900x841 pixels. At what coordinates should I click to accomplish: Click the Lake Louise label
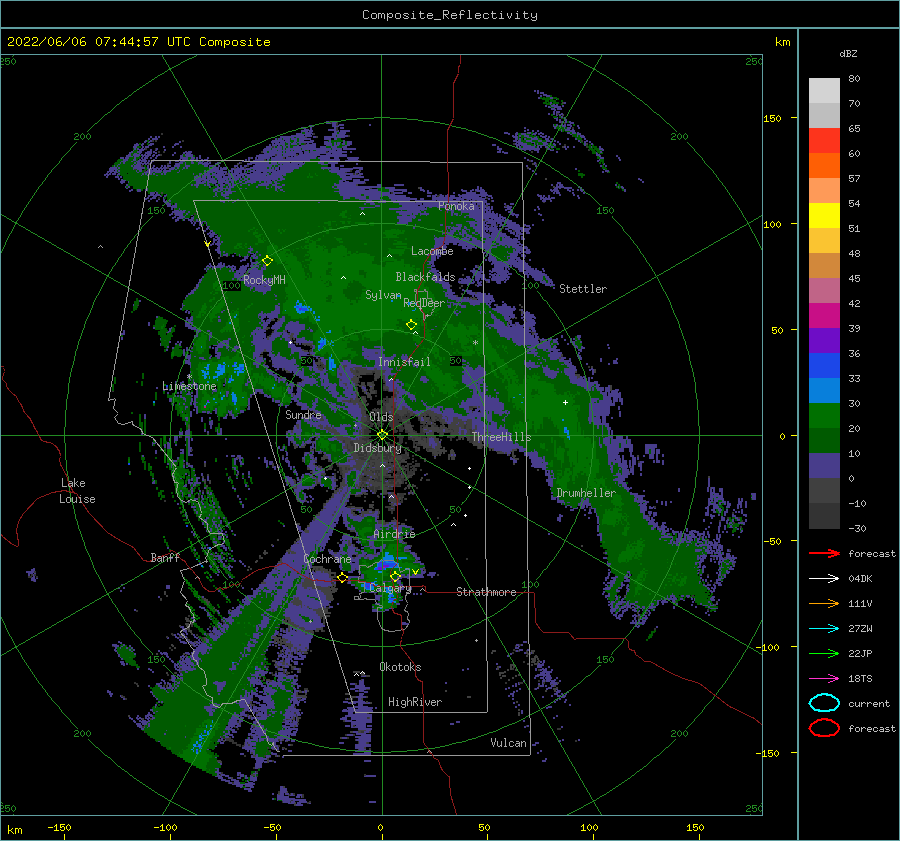coord(78,491)
